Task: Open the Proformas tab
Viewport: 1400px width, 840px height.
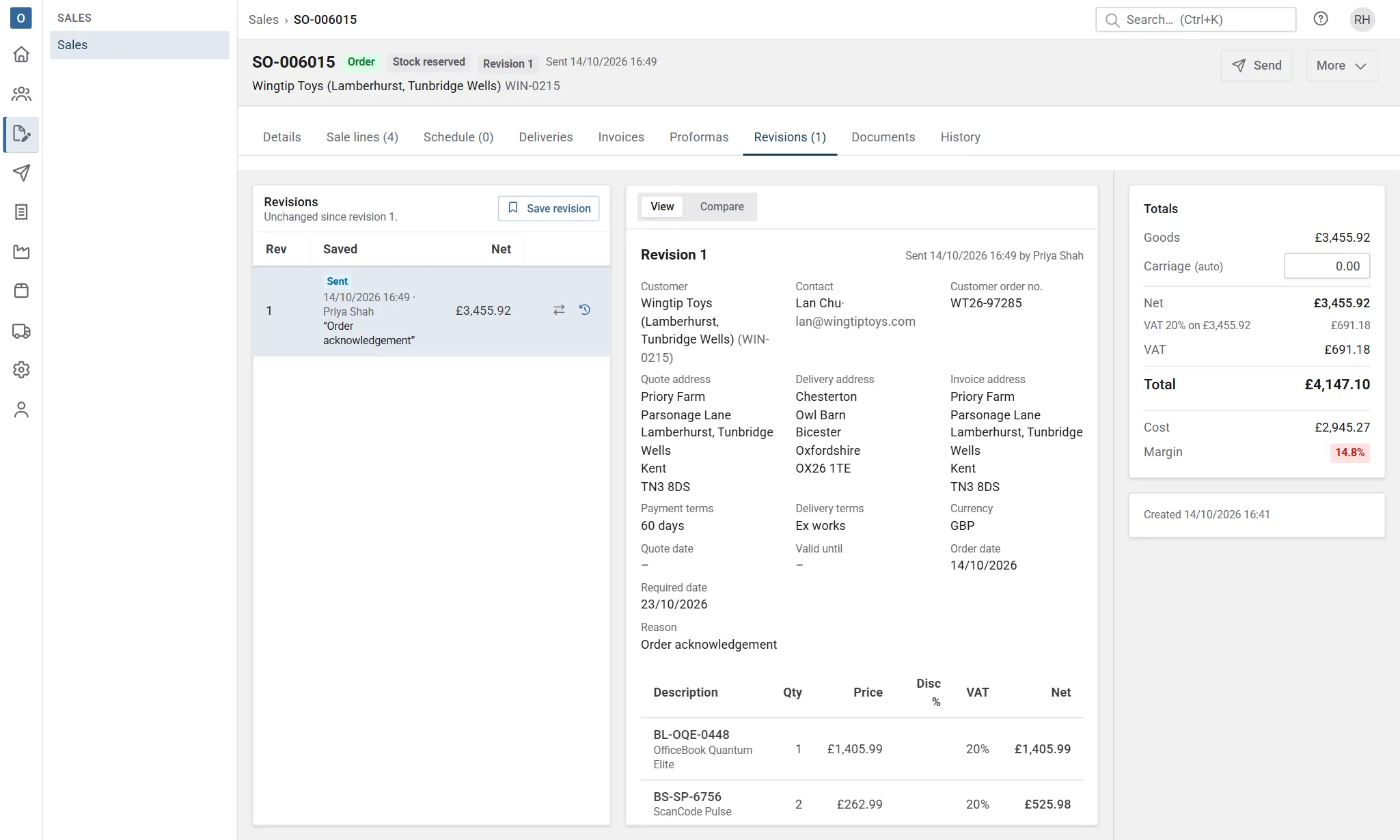Action: [699, 137]
